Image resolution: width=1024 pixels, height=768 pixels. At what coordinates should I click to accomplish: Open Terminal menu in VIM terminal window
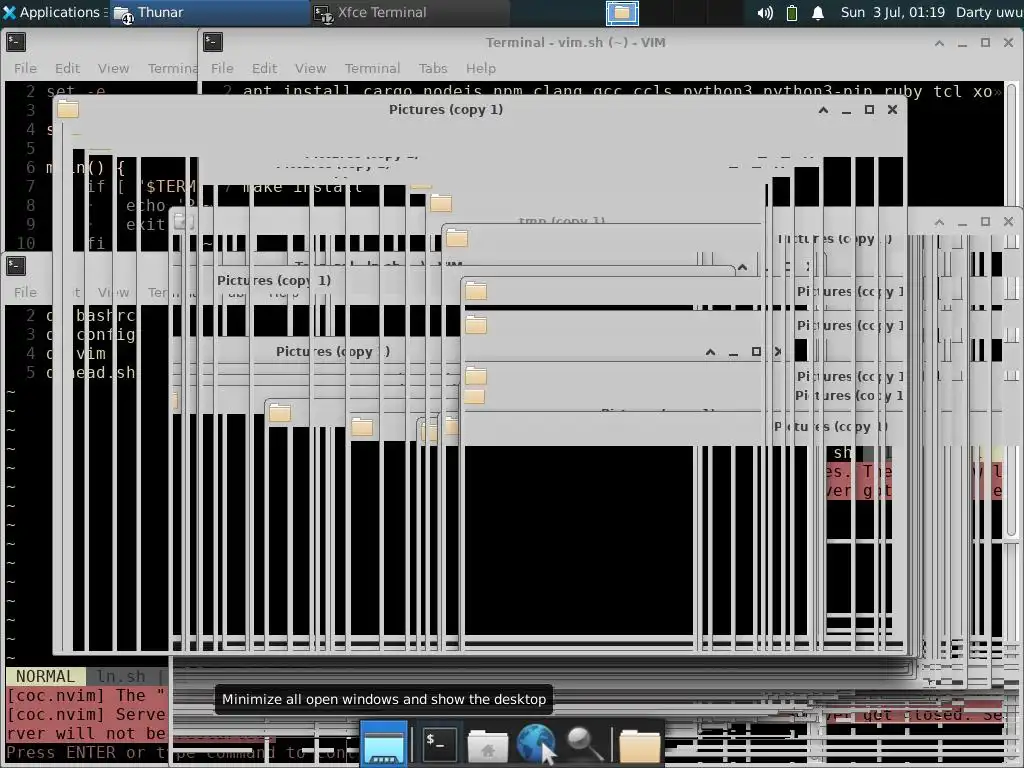click(372, 68)
